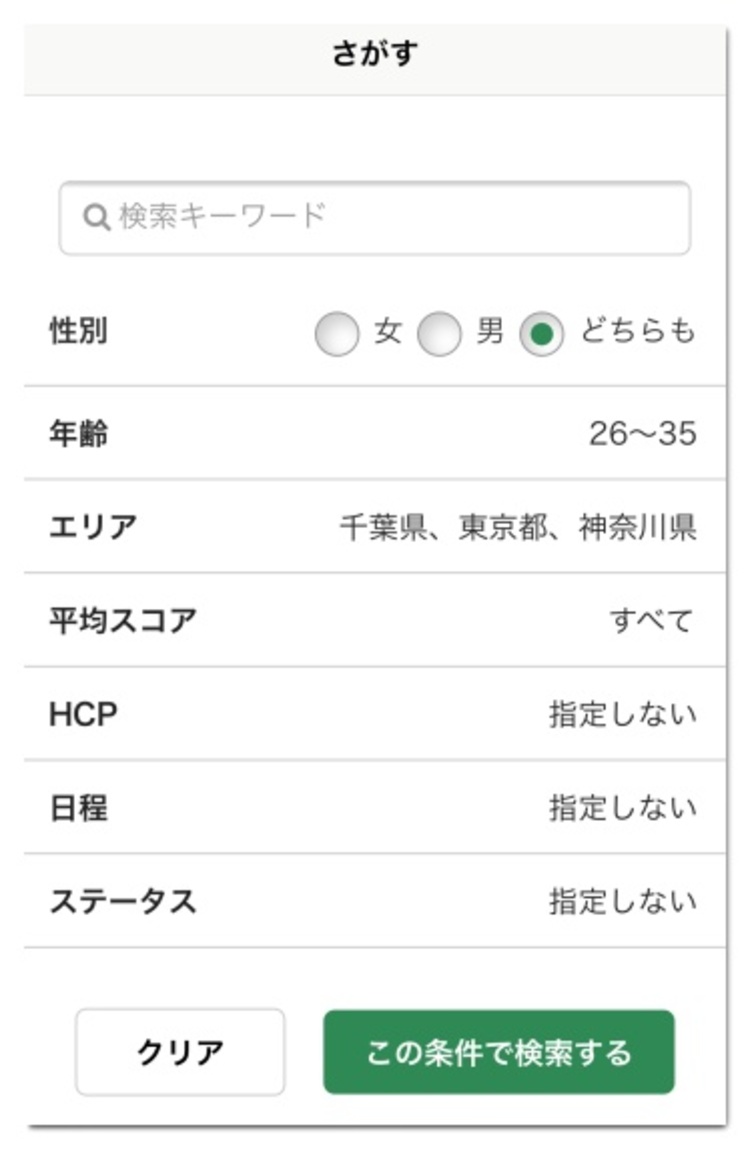The image size is (750, 1149).
Task: Click the green この条件で検索する button
Action: point(499,1052)
